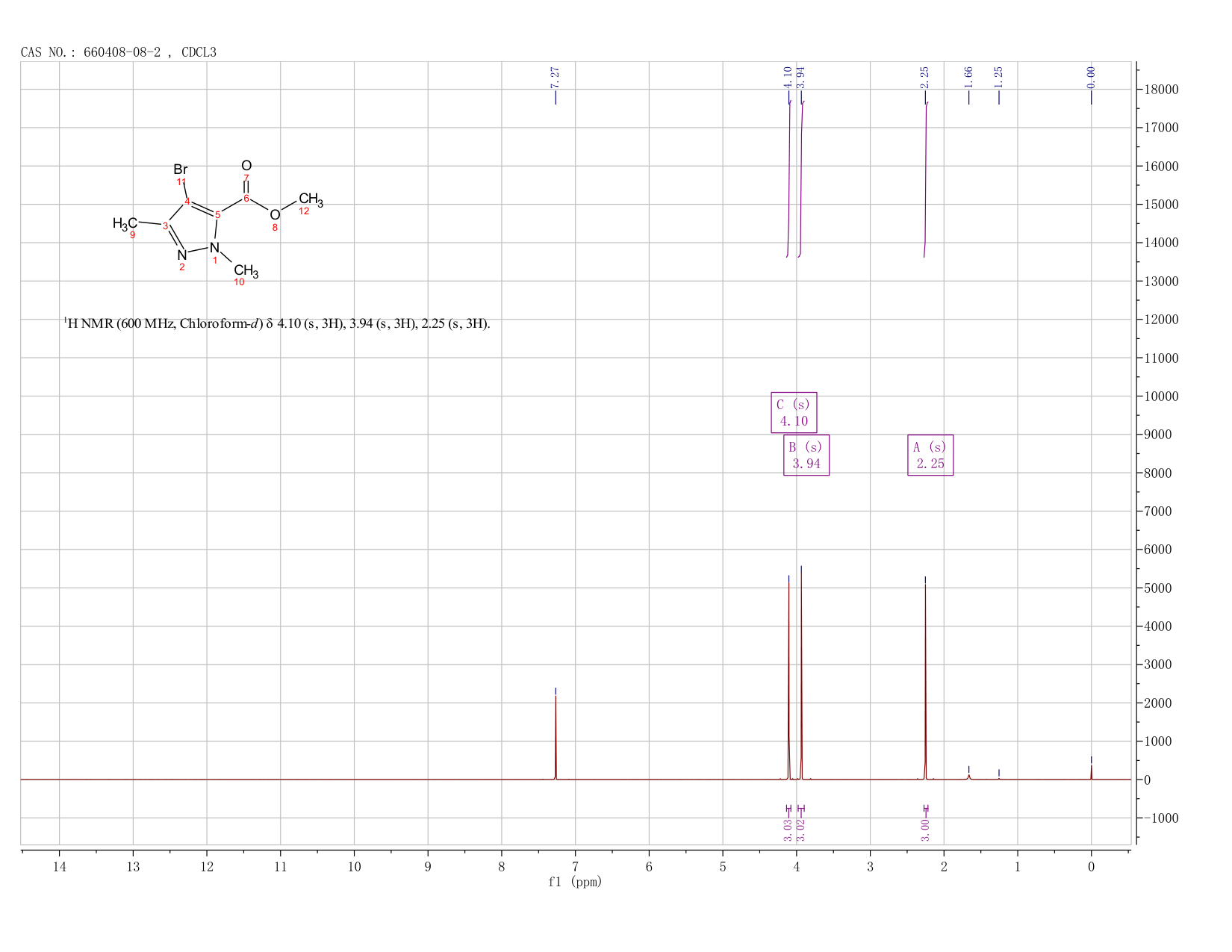Screen dimensions: 1232x952
Task: Click the 7 ppm axis tick label
Action: 575,867
